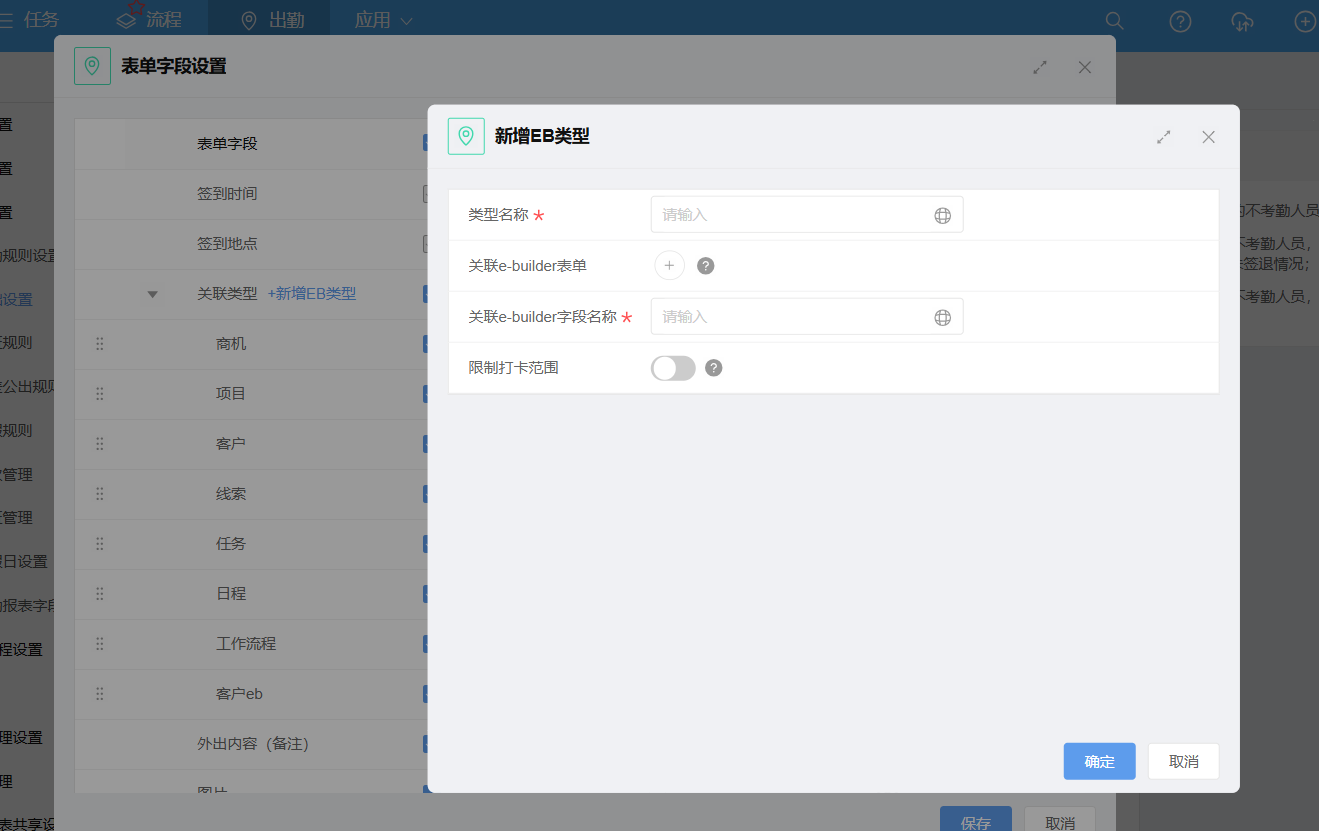Image resolution: width=1319 pixels, height=831 pixels.
Task: Click drag handle of 线索 row
Action: (x=99, y=494)
